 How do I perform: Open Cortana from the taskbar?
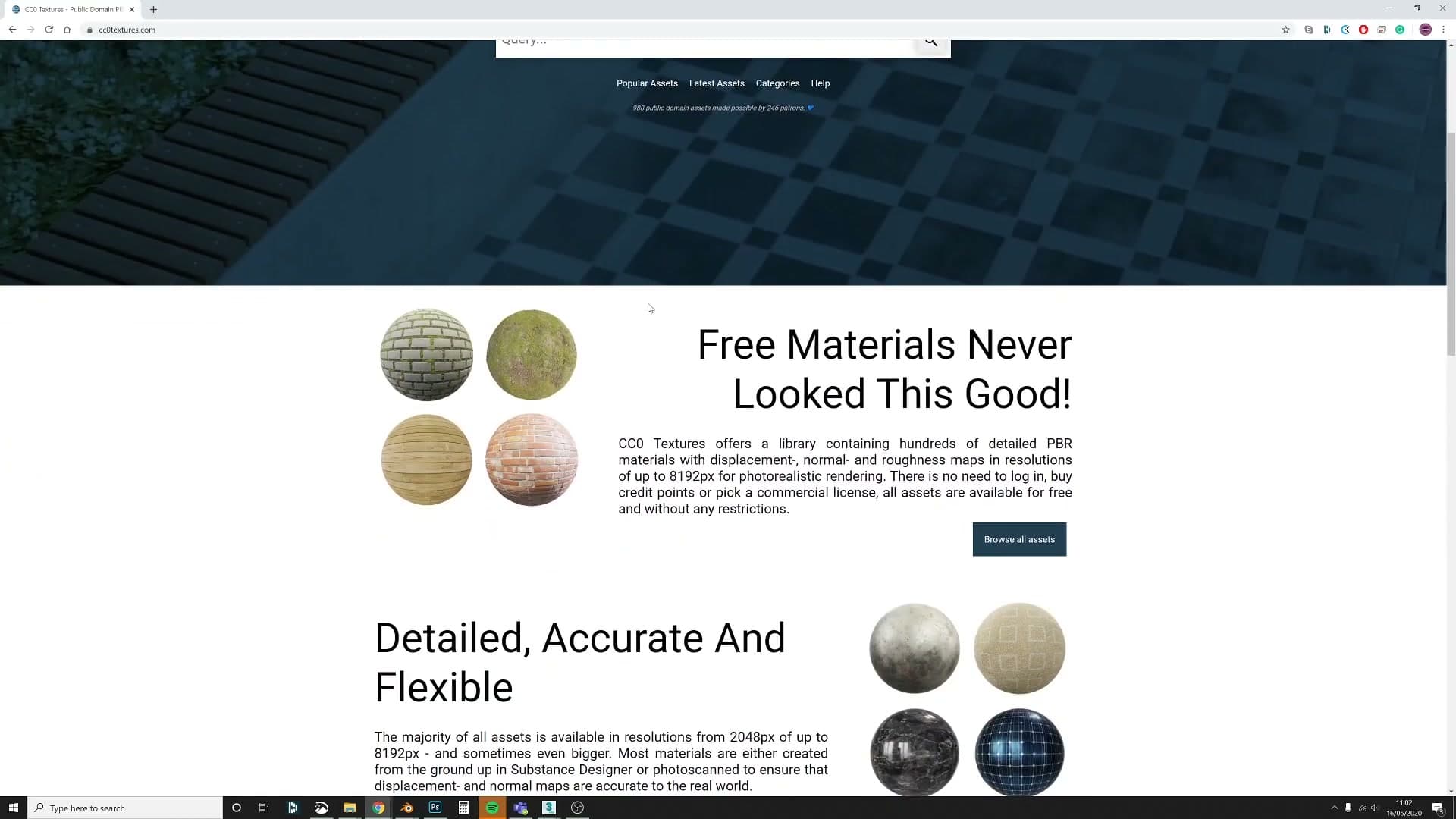tap(236, 808)
